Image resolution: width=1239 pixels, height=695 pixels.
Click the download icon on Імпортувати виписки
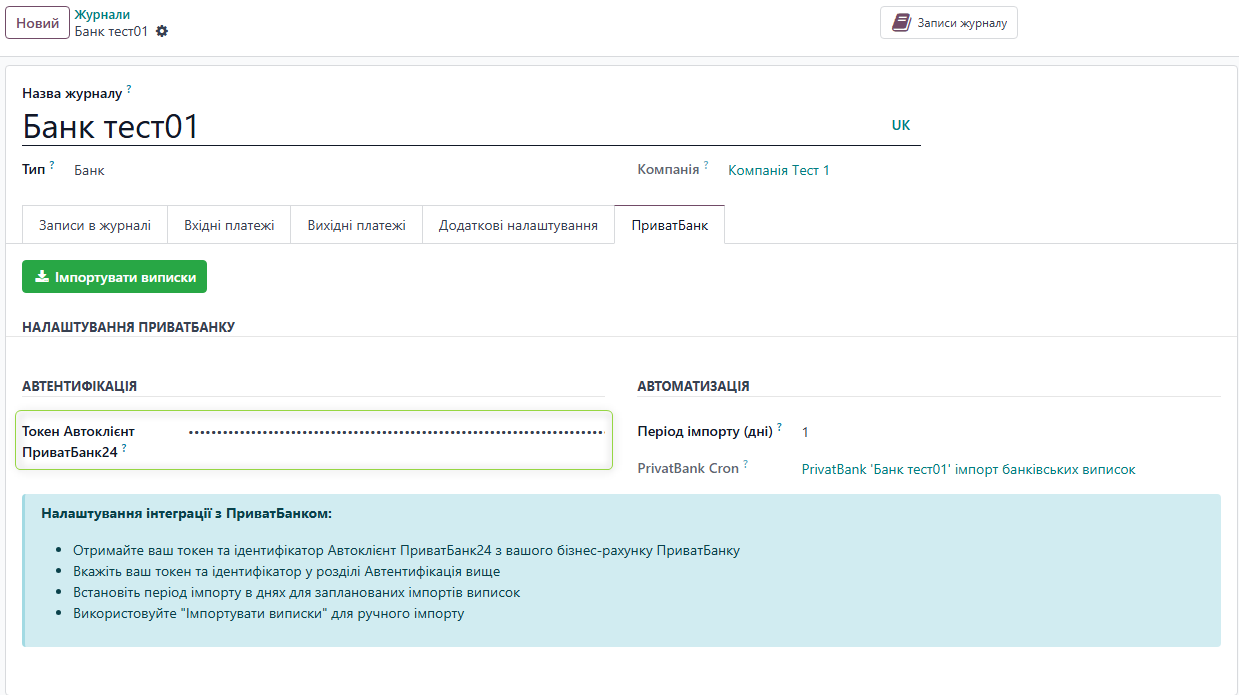coord(42,276)
